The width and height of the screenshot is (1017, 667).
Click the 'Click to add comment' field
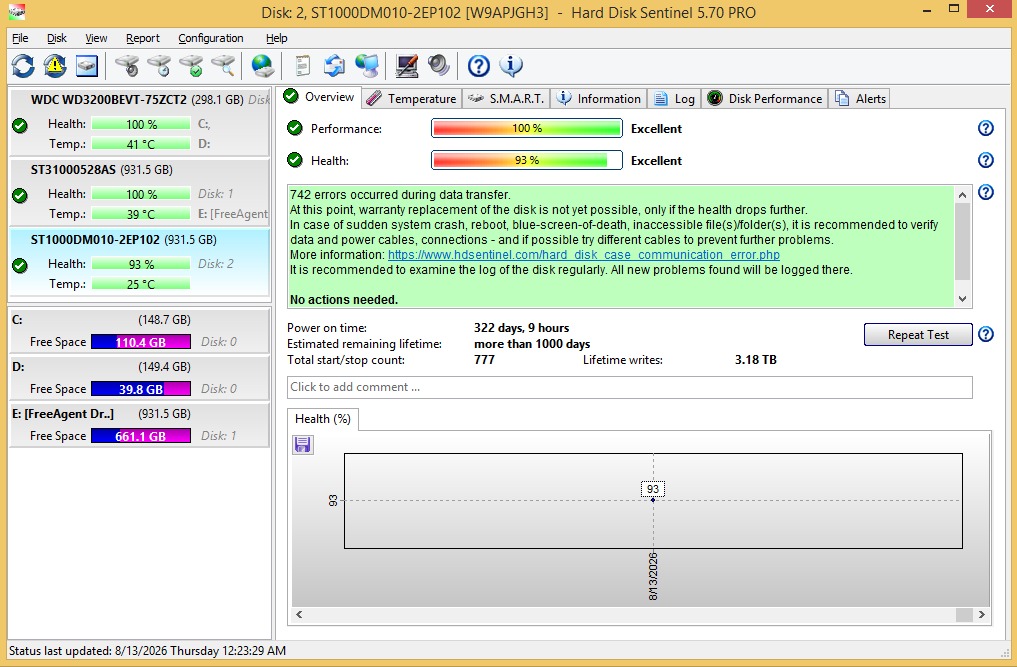tap(629, 387)
